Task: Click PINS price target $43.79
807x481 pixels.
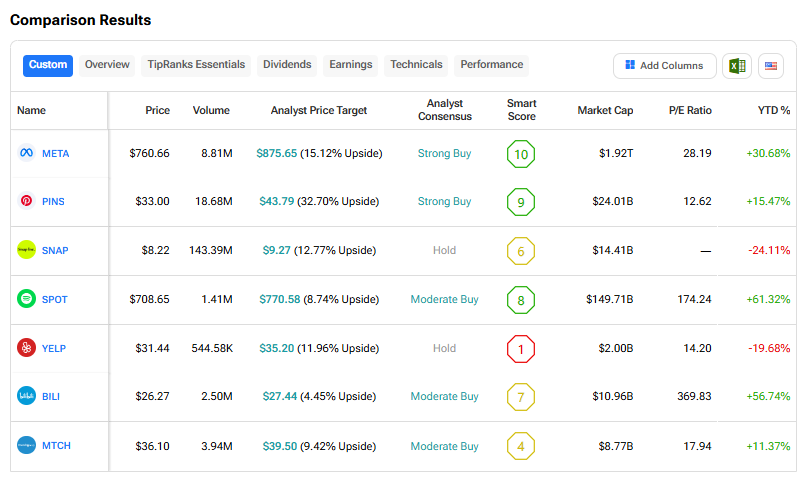Action: point(276,201)
